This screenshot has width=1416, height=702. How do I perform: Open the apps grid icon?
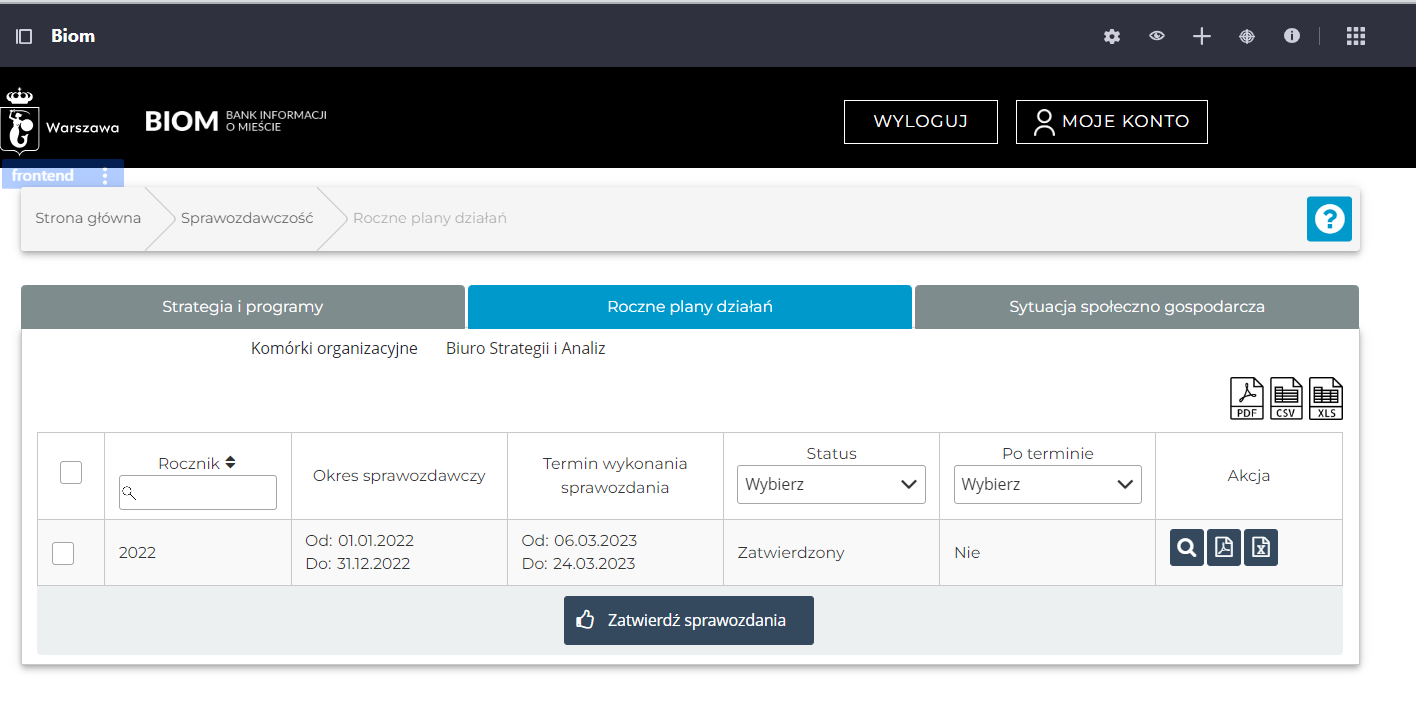(1355, 36)
